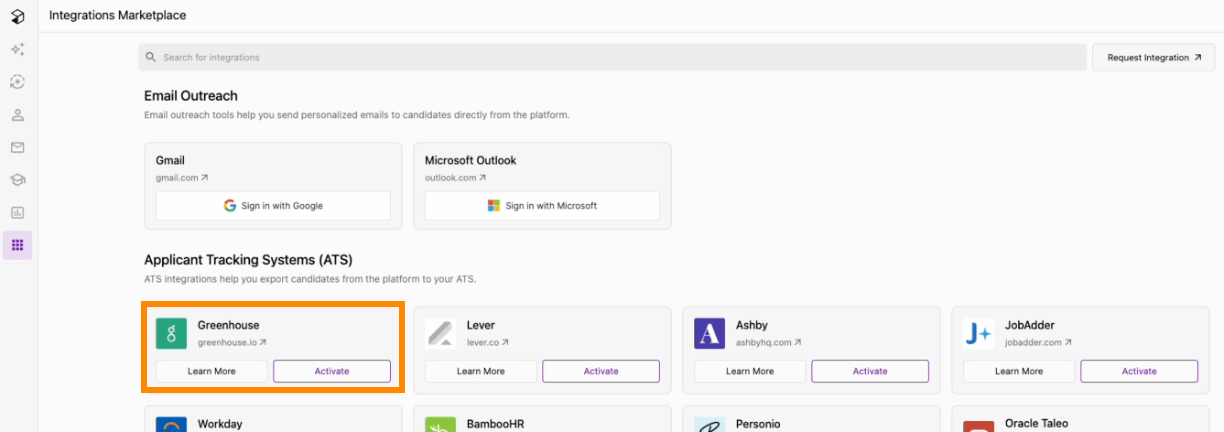This screenshot has width=1224, height=432.
Task: Click the Email Outreach section heading
Action: click(191, 96)
